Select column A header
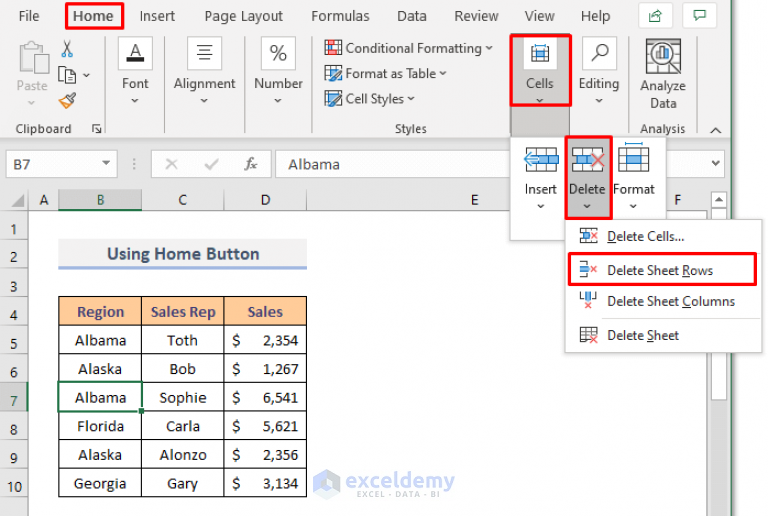768x516 pixels. [x=44, y=200]
